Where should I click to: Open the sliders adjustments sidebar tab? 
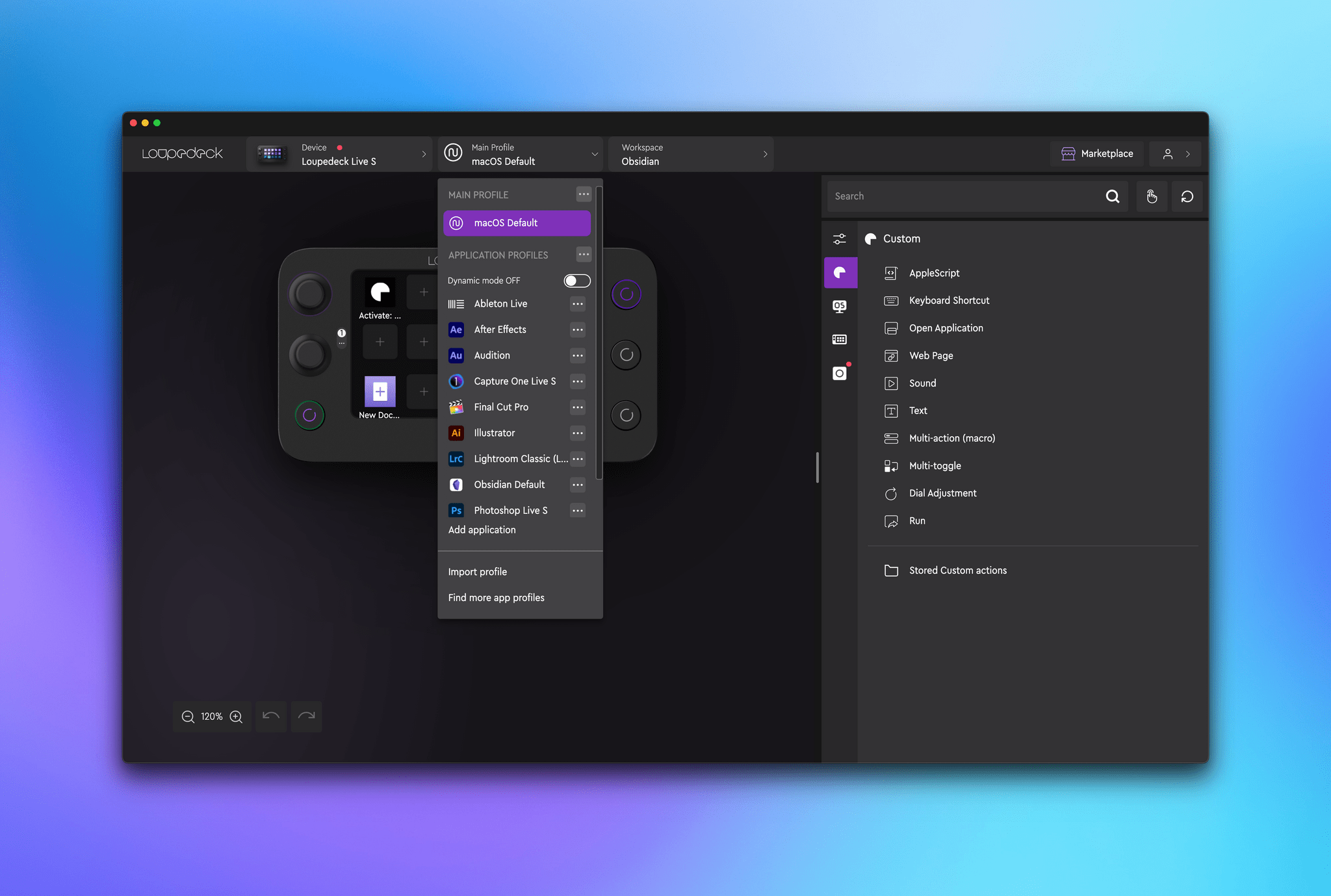[840, 239]
